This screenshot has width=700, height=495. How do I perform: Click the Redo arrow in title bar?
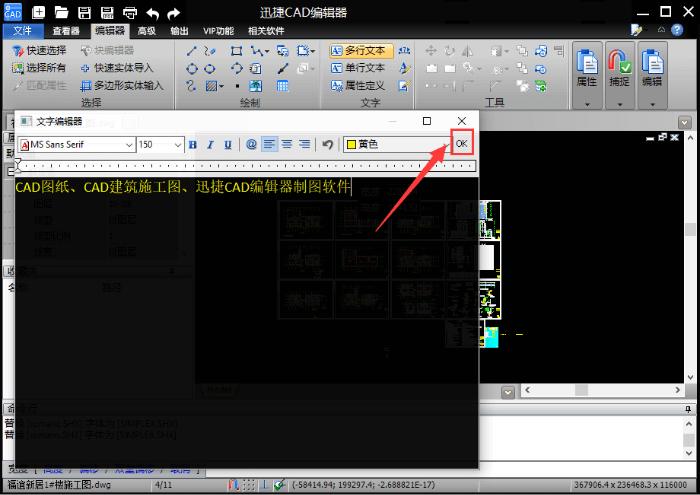[x=174, y=13]
